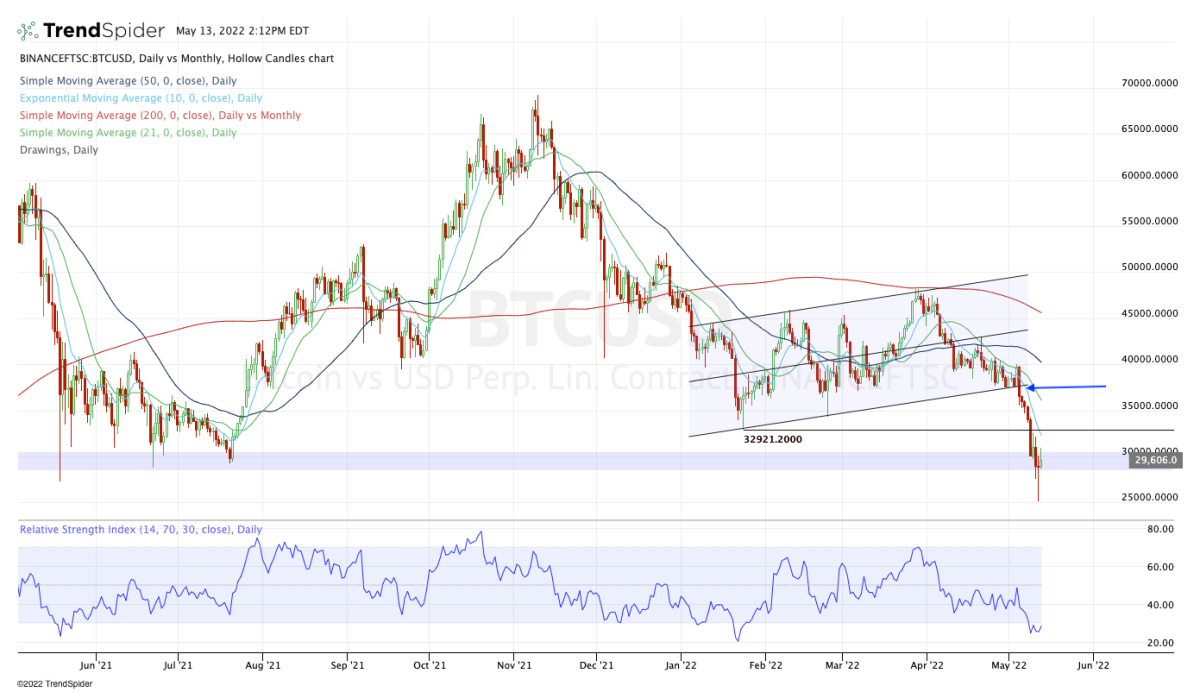Image resolution: width=1200 pixels, height=692 pixels.
Task: Select Simple Moving Average (21) legend entry
Action: 127,132
